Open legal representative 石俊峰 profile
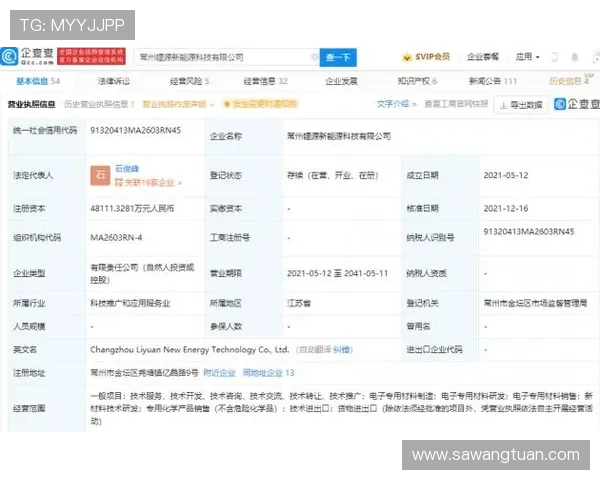This screenshot has width=600, height=480. [x=127, y=168]
